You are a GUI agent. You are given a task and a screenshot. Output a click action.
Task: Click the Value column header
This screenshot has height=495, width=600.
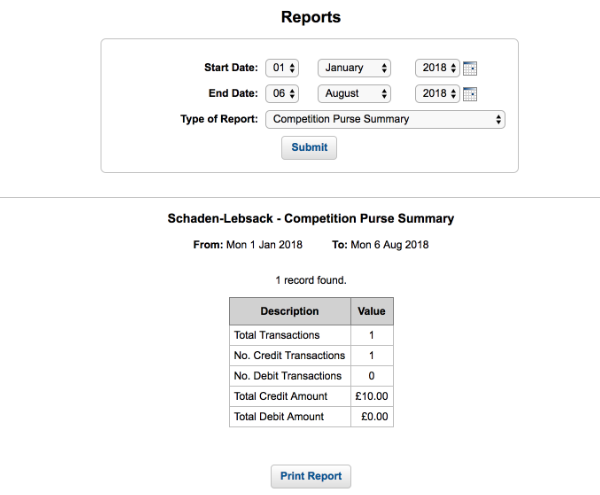[x=372, y=311]
